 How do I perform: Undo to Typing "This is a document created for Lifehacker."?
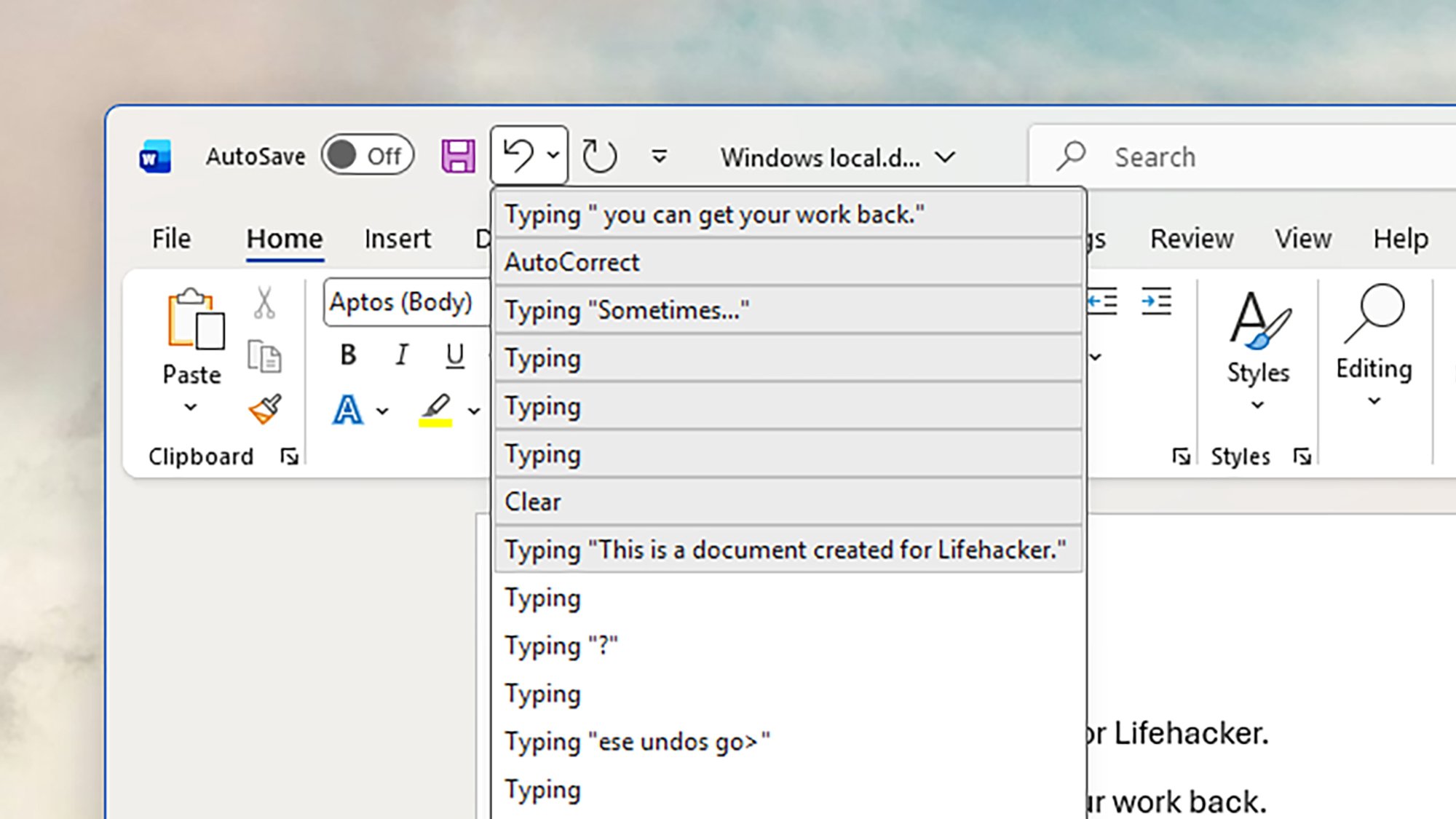[x=788, y=550]
